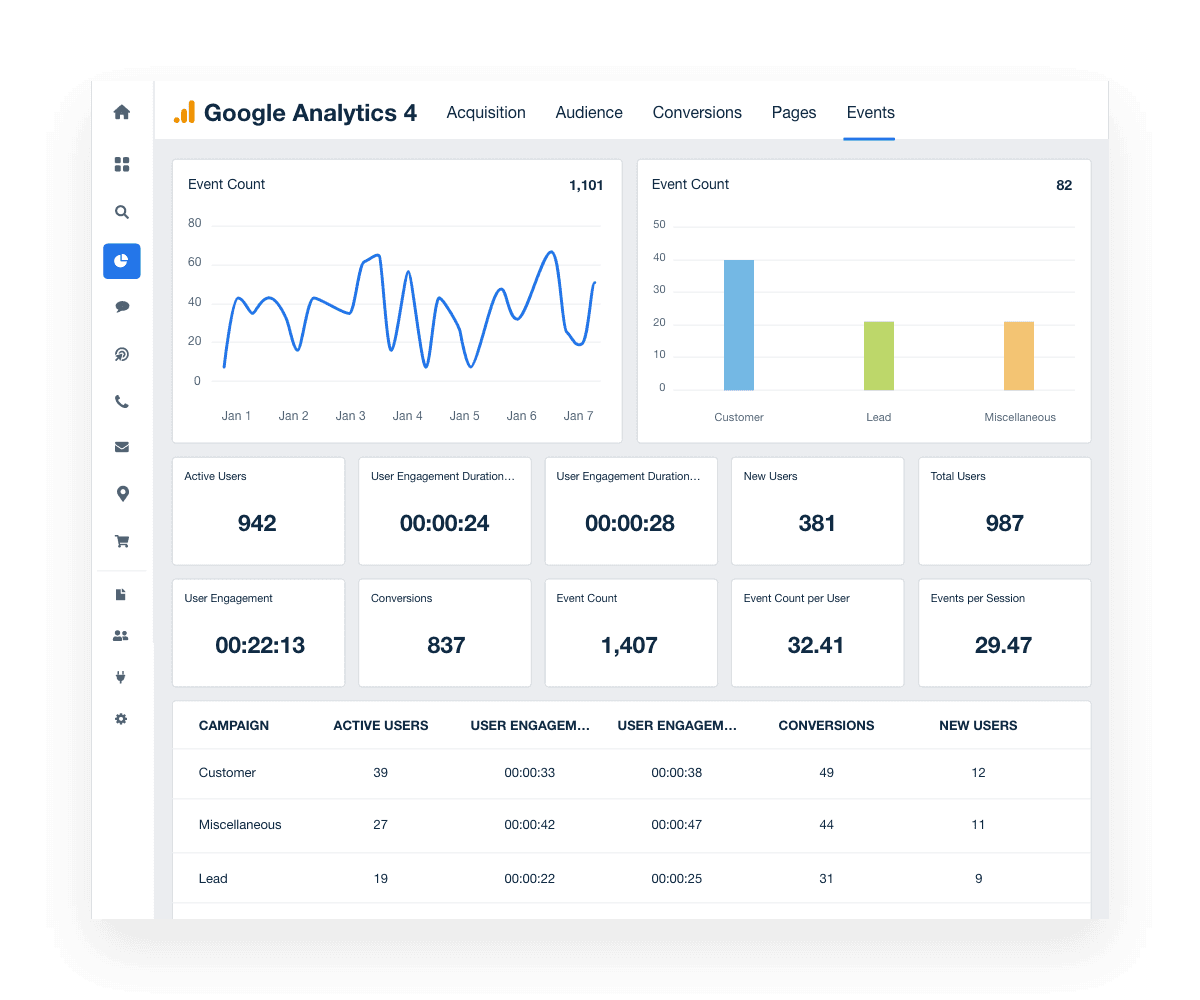
Task: Open the settings gear at sidebar bottom
Action: coord(121,719)
